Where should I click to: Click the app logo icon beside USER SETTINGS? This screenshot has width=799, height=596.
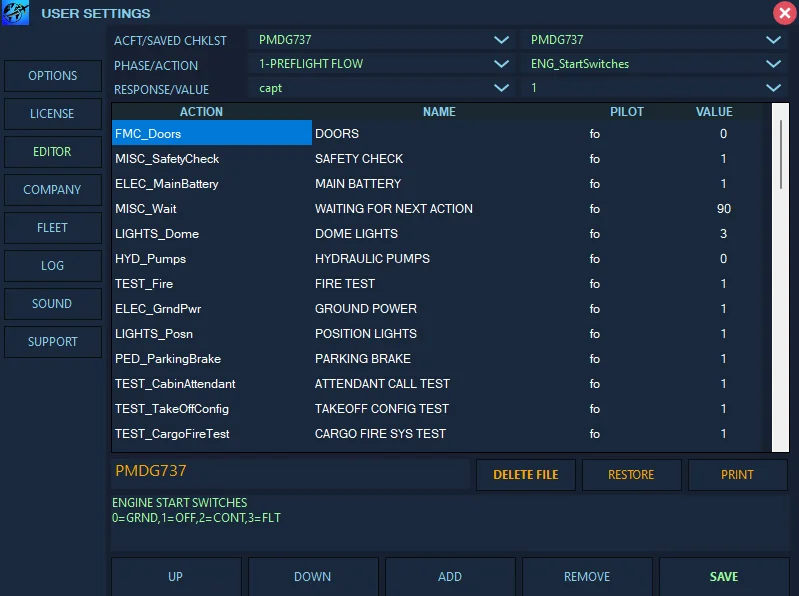coord(15,13)
